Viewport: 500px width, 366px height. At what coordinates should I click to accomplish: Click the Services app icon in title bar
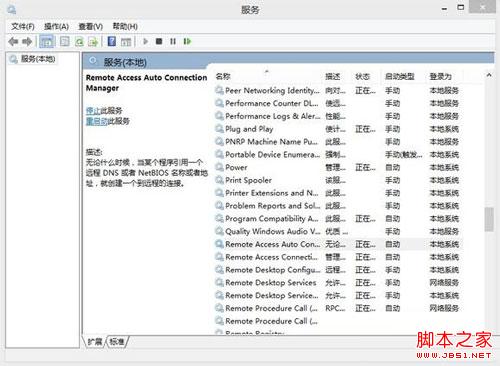coord(12,9)
